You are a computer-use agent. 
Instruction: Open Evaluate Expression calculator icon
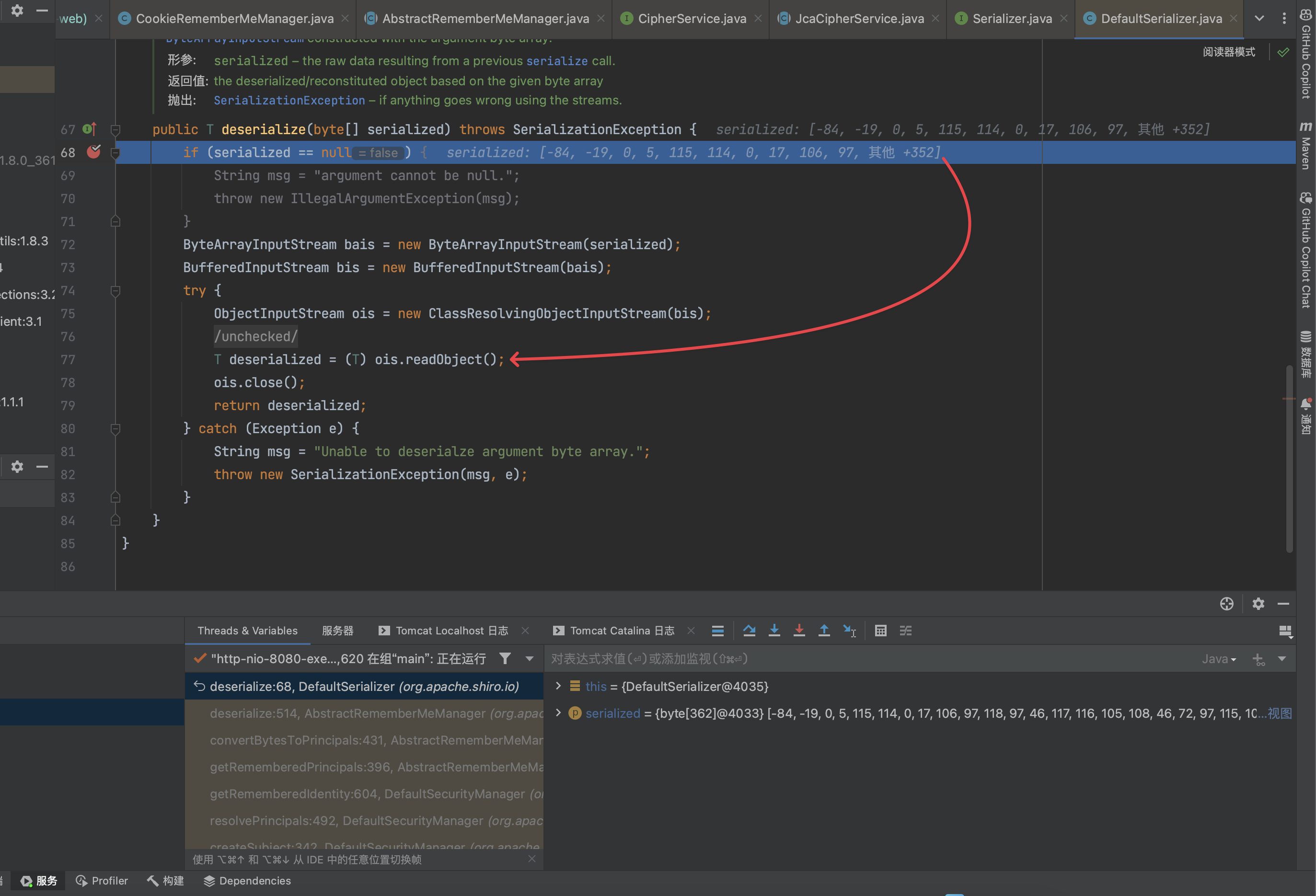tap(880, 631)
